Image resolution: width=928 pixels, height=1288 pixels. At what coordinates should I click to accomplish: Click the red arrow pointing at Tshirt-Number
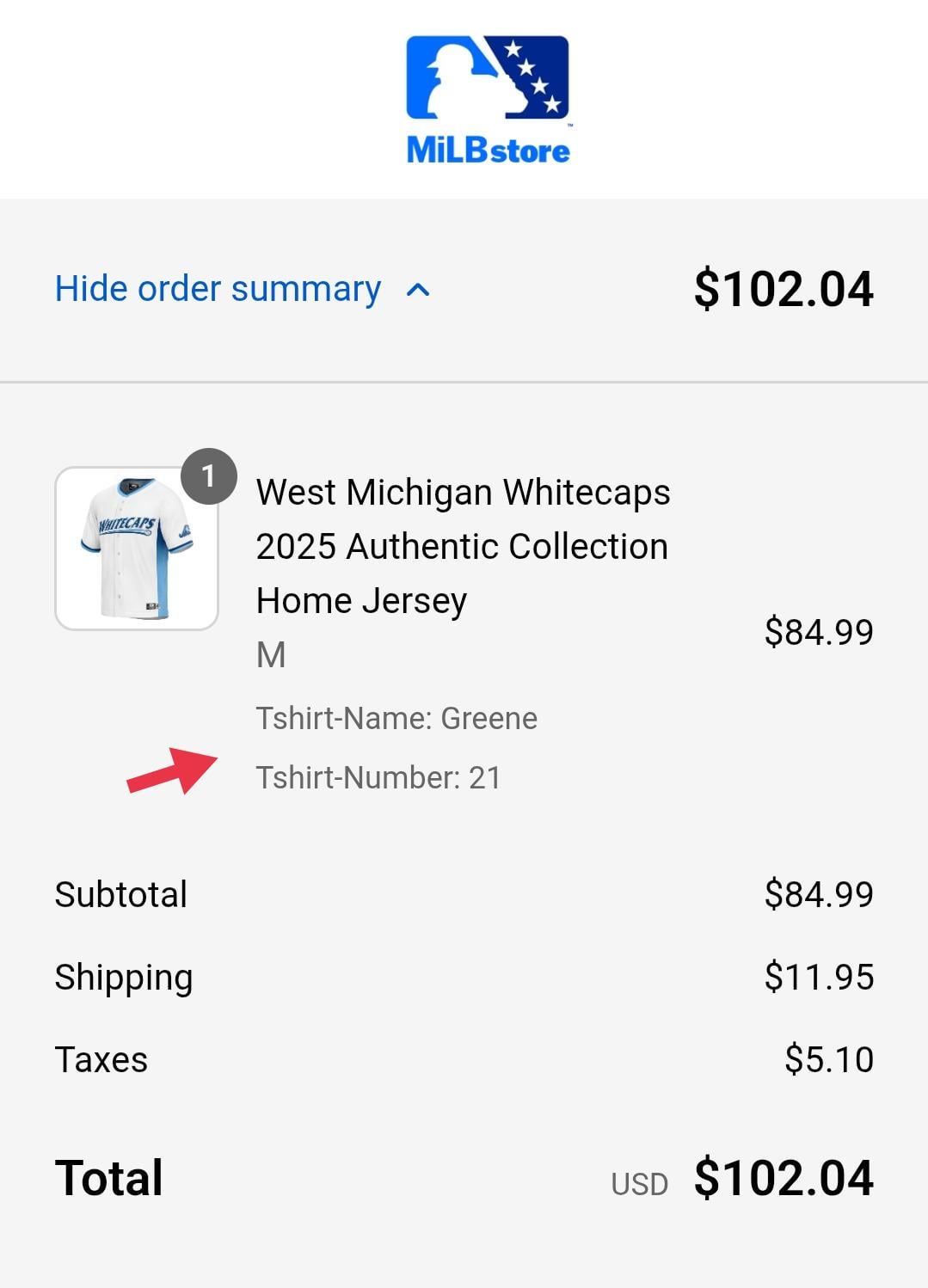tap(172, 770)
